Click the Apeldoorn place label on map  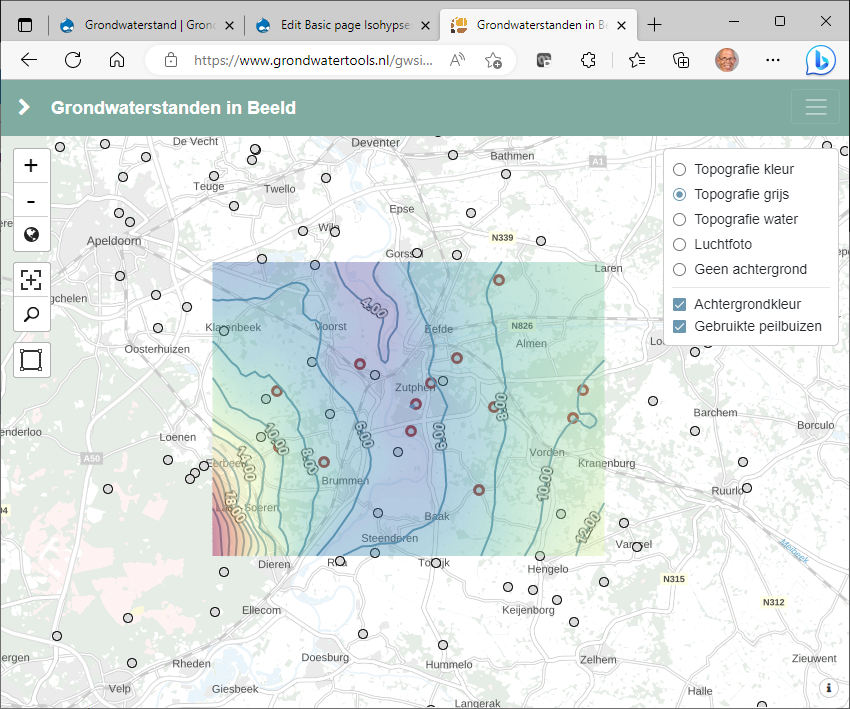click(x=114, y=241)
